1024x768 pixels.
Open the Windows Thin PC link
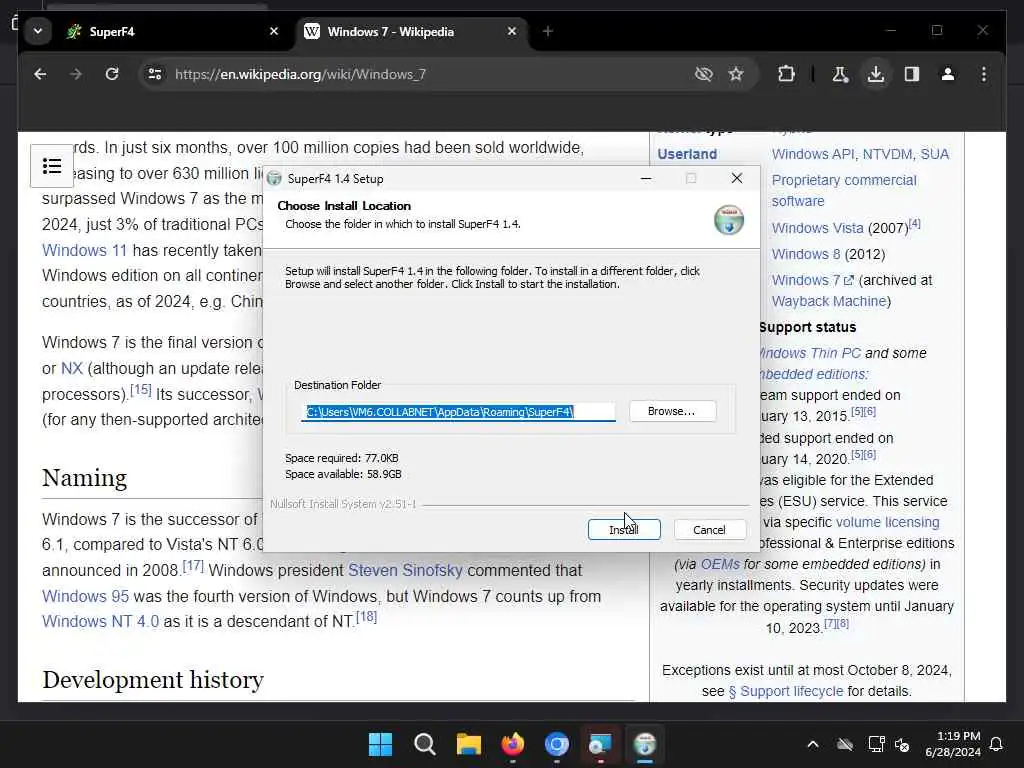pos(810,353)
